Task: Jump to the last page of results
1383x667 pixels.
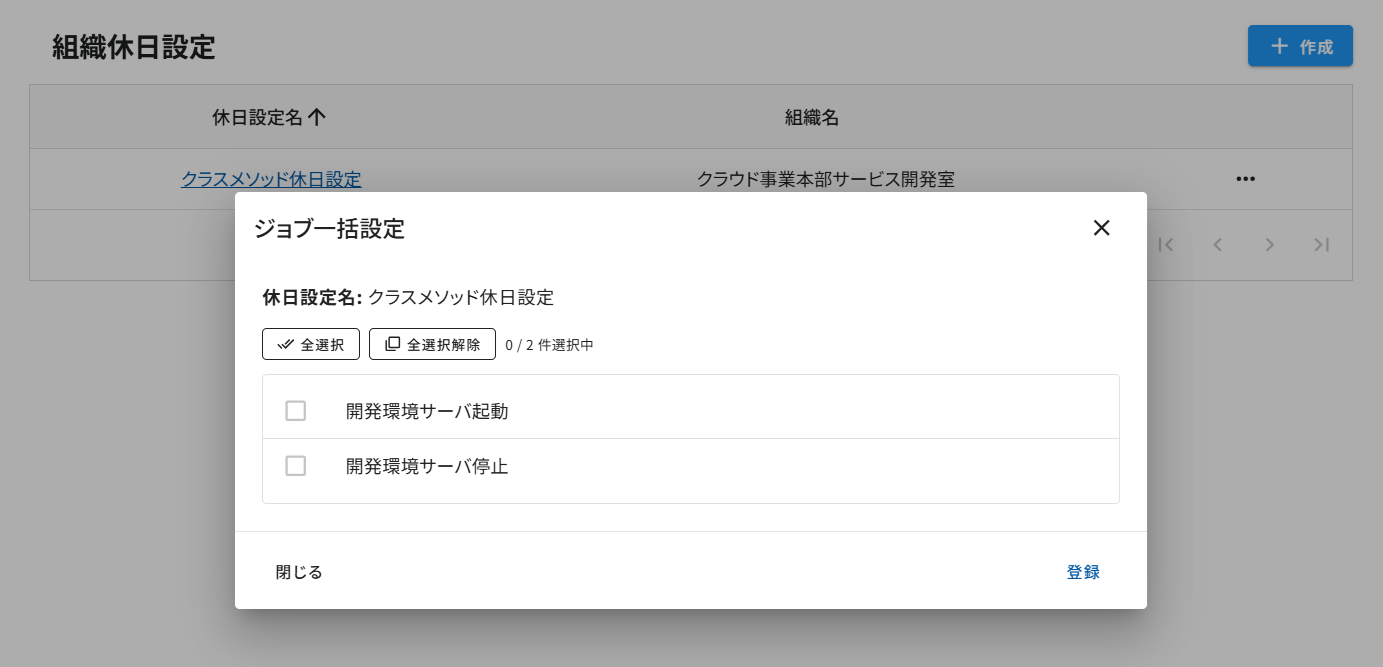Action: pyautogui.click(x=1321, y=244)
